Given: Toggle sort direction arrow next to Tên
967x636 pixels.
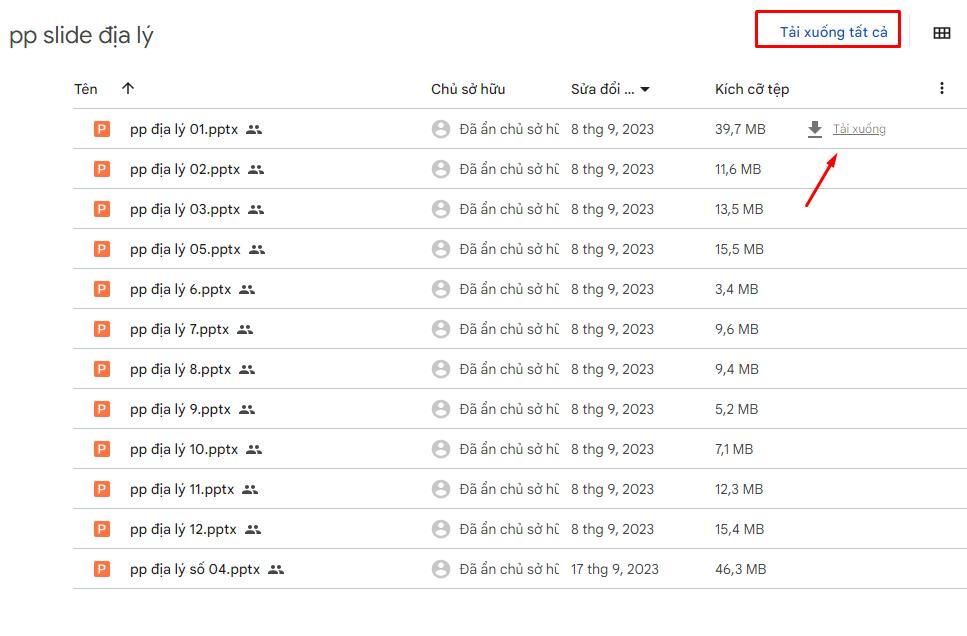Looking at the screenshot, I should click(x=127, y=89).
